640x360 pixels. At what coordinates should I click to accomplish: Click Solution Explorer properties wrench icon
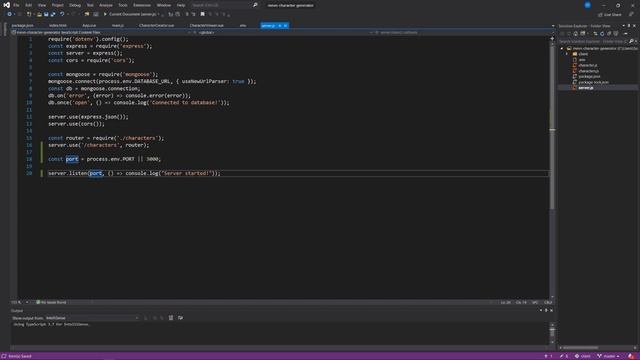click(x=625, y=33)
